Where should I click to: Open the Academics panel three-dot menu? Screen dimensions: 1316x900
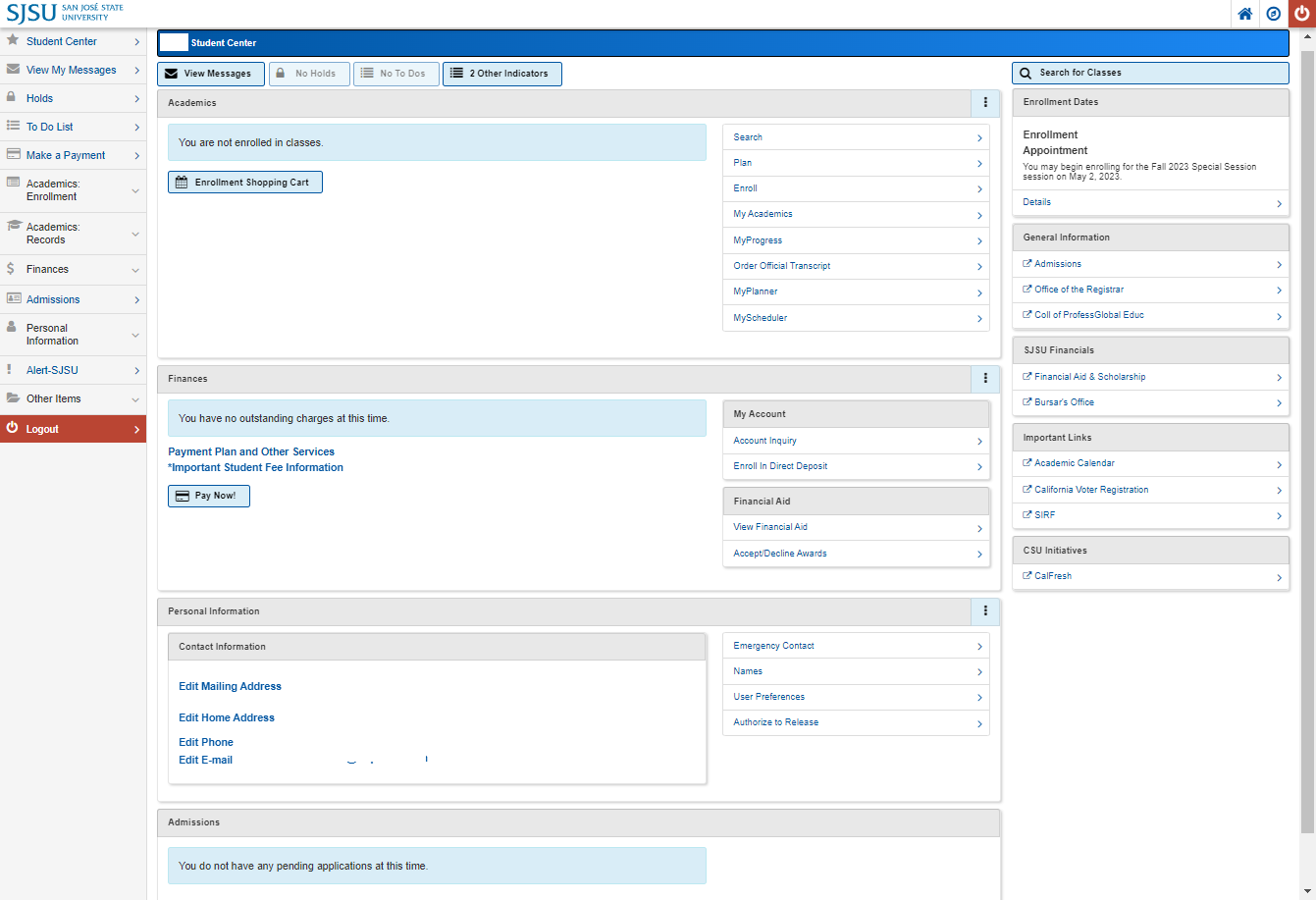985,102
